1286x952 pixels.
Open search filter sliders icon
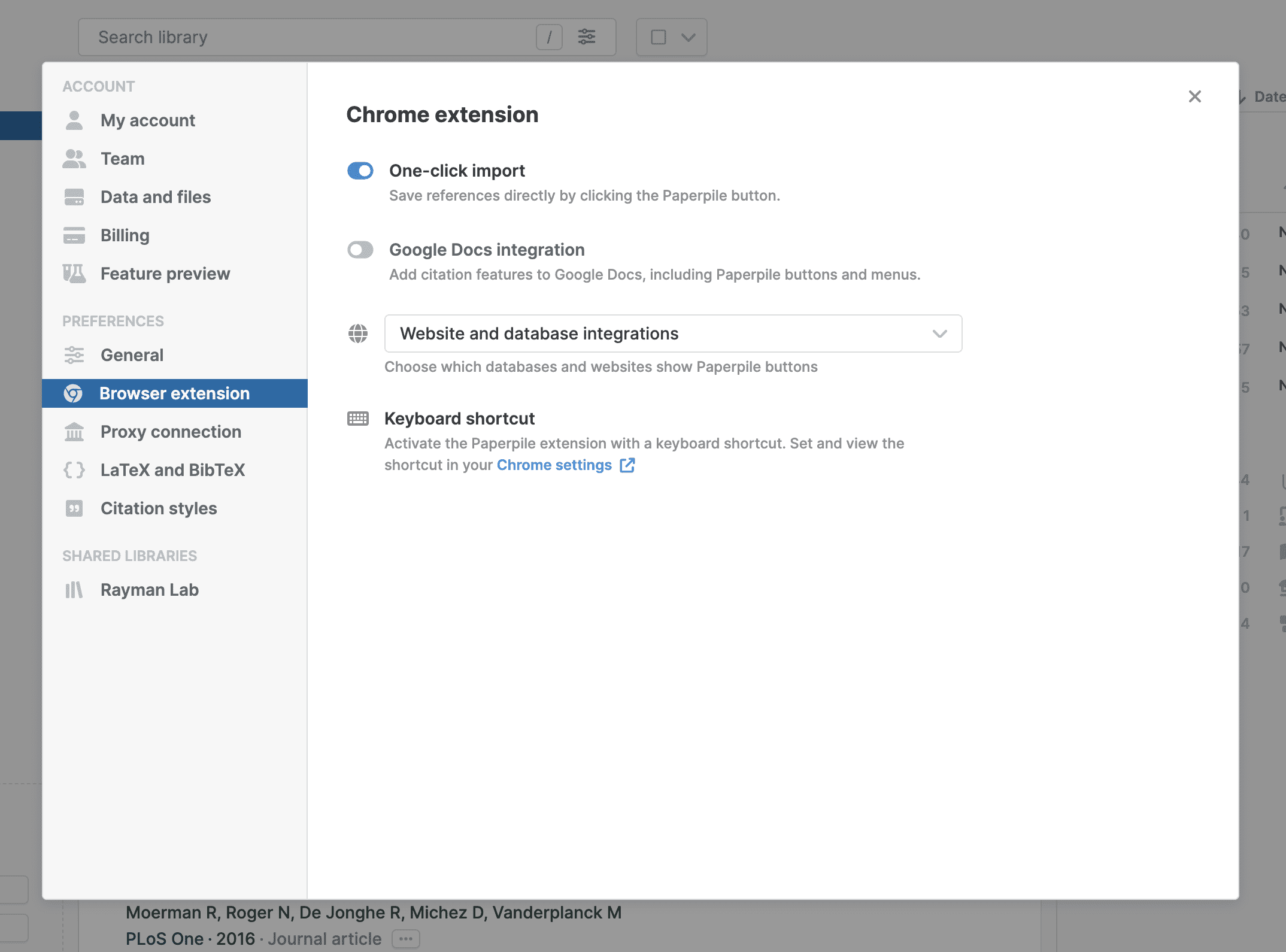coord(587,37)
